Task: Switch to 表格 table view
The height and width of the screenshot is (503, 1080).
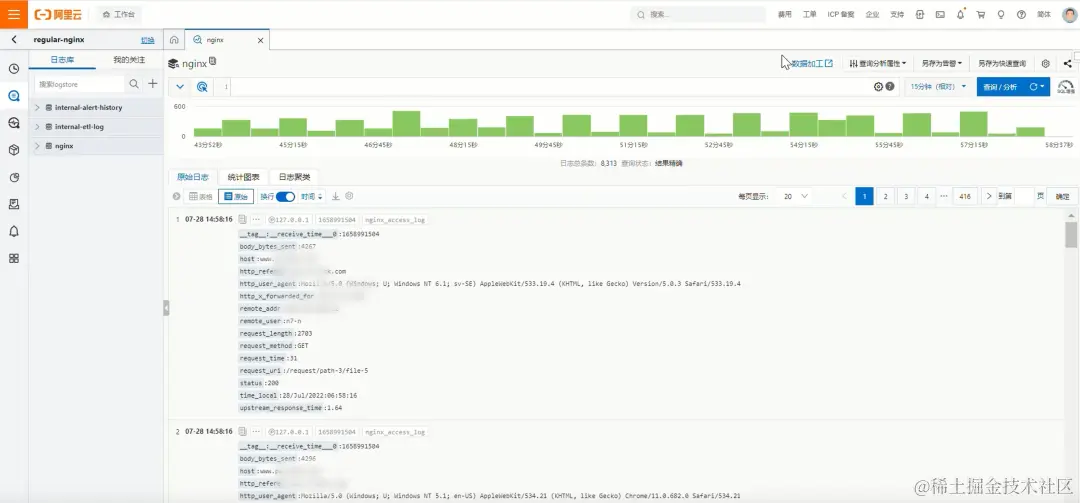Action: click(201, 196)
